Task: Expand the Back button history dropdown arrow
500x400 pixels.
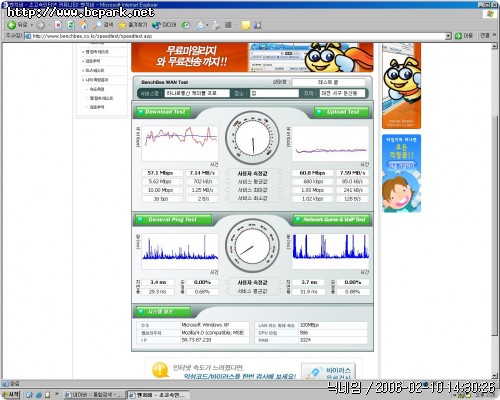Action: [x=32, y=25]
